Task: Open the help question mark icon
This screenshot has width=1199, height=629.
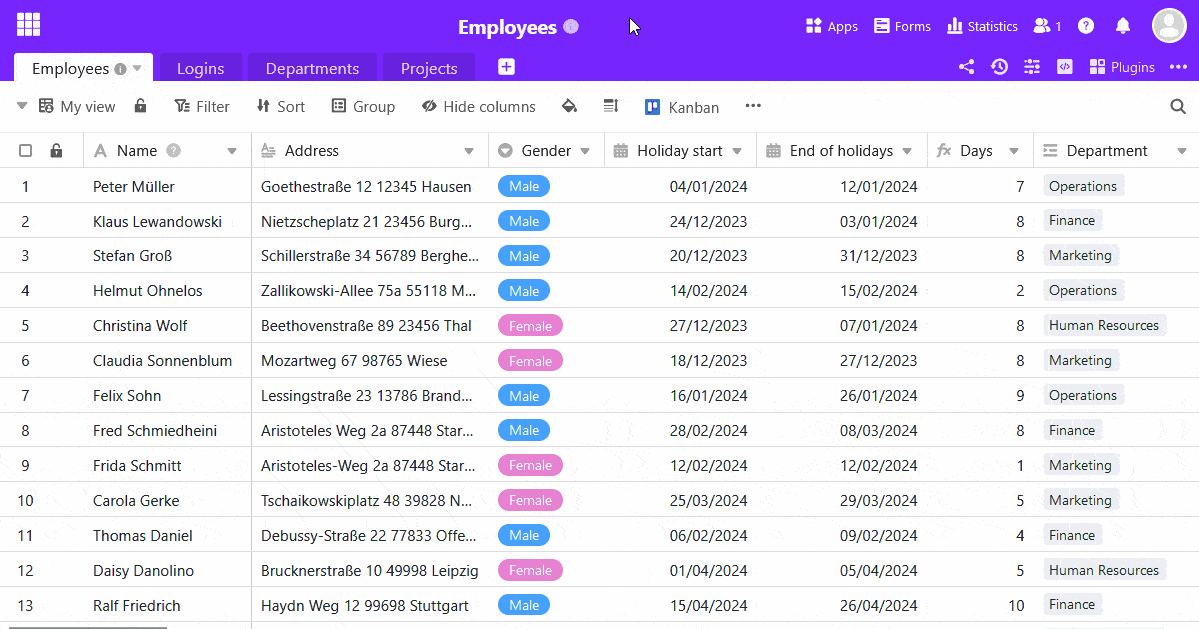Action: point(1086,26)
